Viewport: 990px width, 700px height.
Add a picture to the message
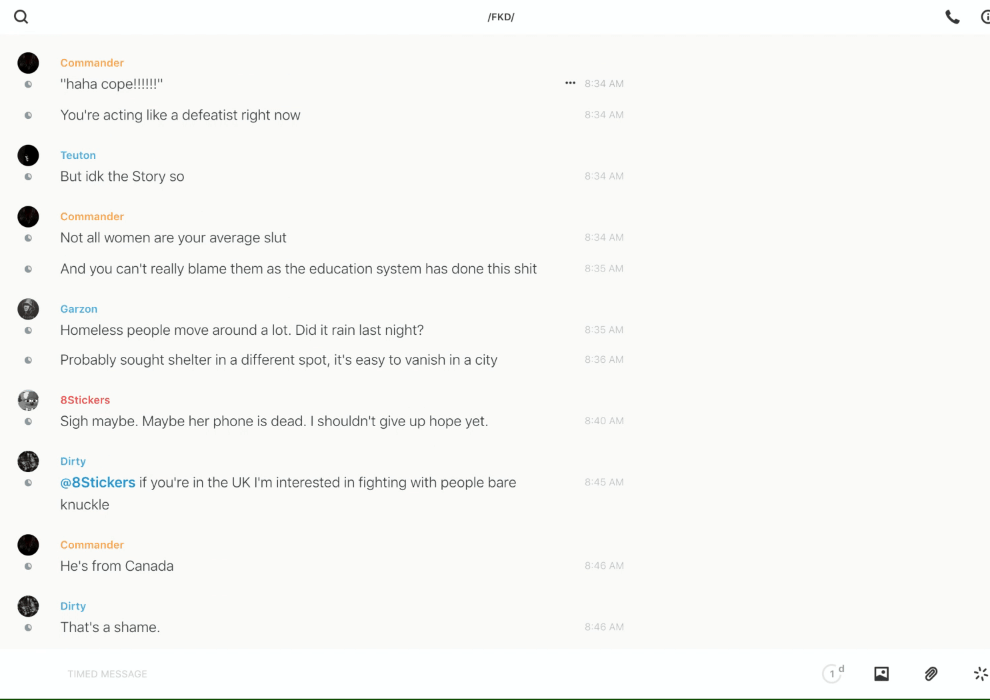pyautogui.click(x=881, y=674)
